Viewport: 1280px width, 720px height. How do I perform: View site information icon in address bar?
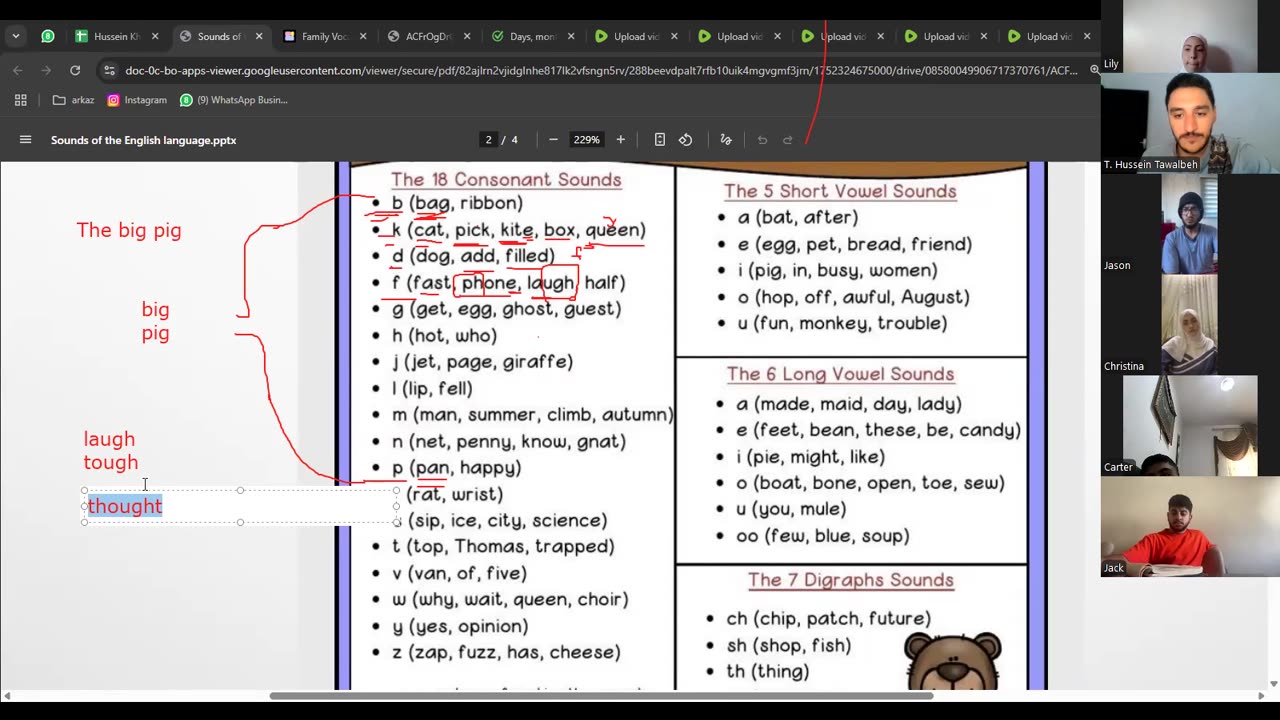pyautogui.click(x=109, y=70)
